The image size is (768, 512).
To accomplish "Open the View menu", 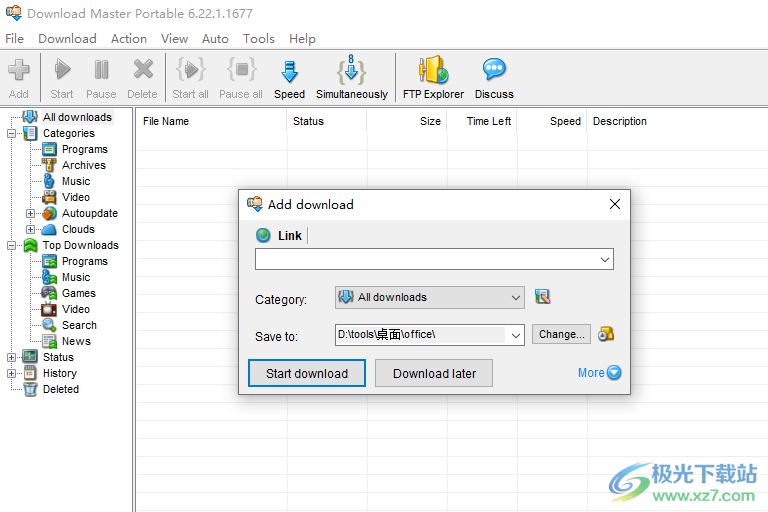I will [174, 39].
